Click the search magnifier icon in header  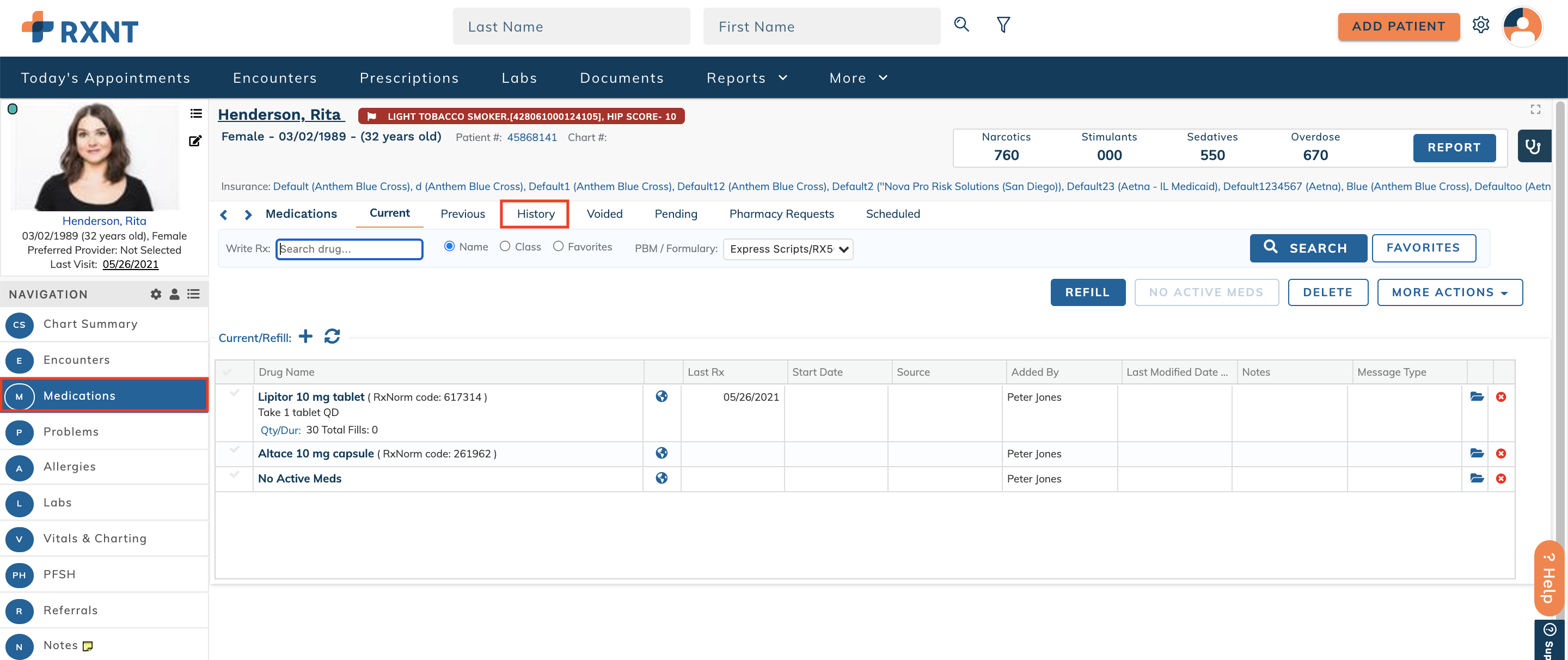(x=961, y=25)
